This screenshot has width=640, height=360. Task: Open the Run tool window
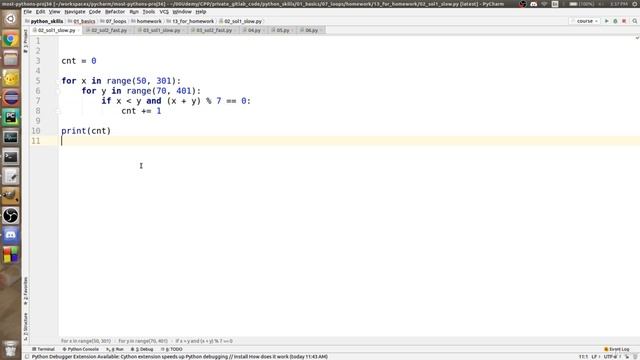(115, 349)
